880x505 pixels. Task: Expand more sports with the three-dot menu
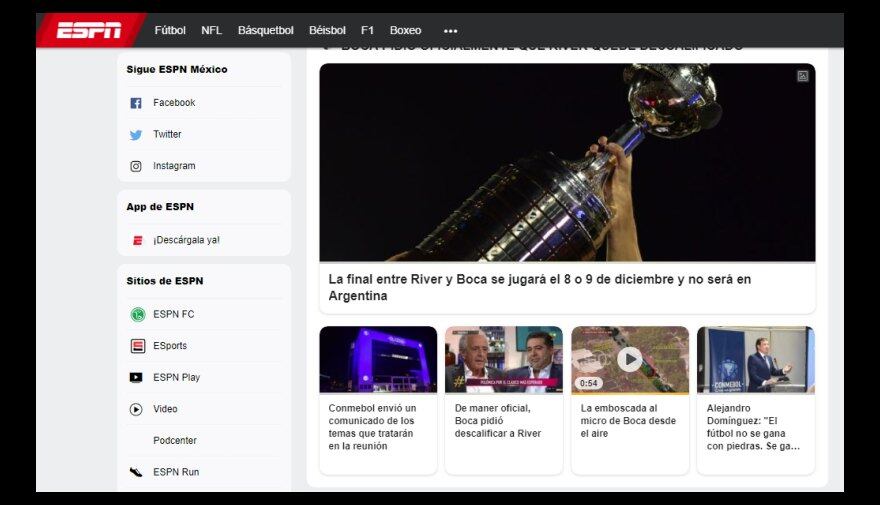pyautogui.click(x=451, y=31)
